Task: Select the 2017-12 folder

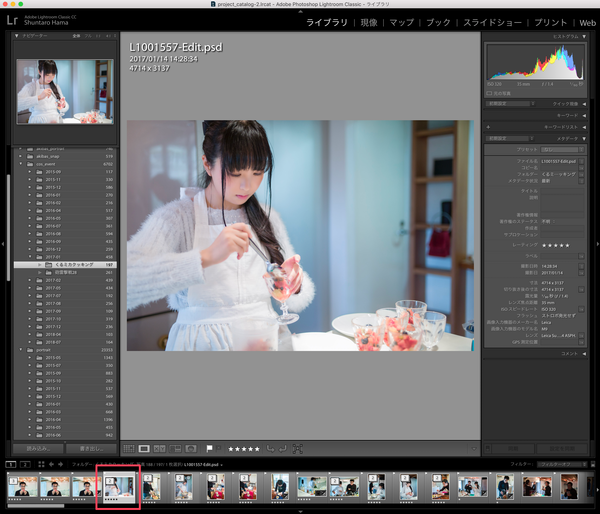Action: (x=65, y=327)
